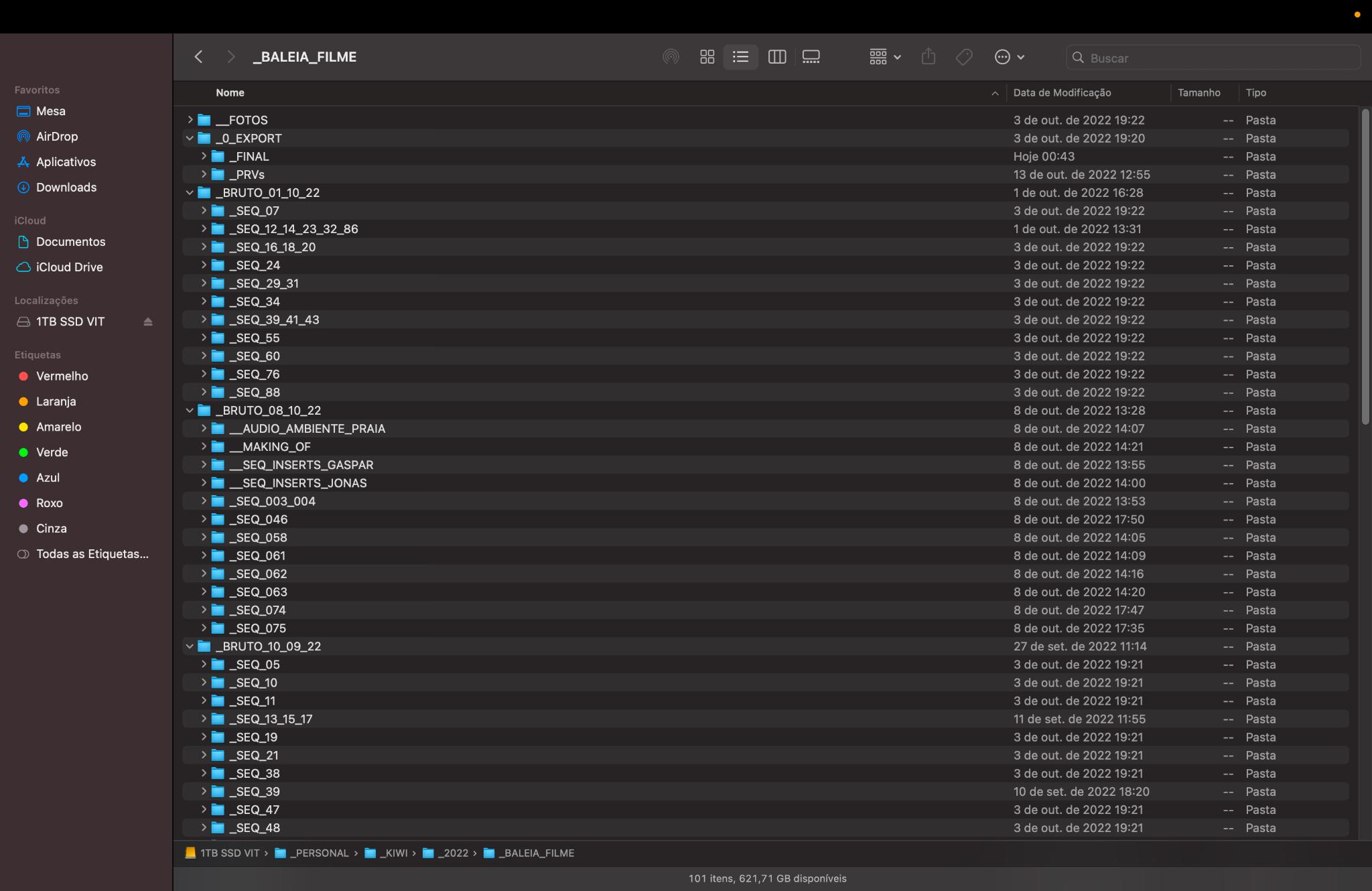
Task: Switch to column view
Action: [776, 57]
